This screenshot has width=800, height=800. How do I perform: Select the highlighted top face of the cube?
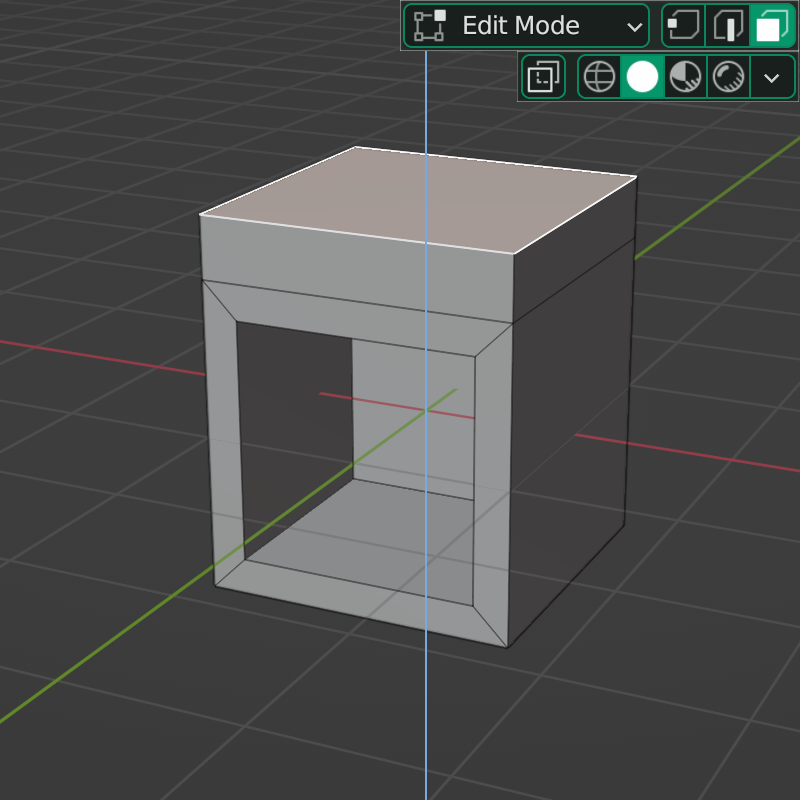point(418,199)
